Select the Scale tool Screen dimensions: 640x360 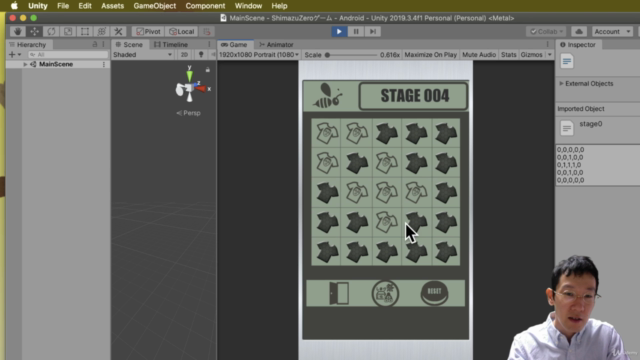[x=68, y=31]
